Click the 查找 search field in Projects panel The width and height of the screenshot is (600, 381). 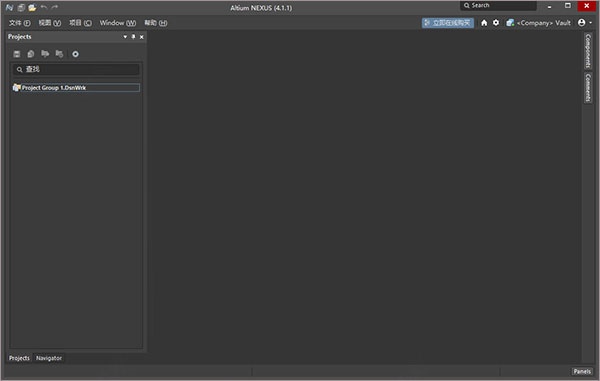tap(76, 69)
